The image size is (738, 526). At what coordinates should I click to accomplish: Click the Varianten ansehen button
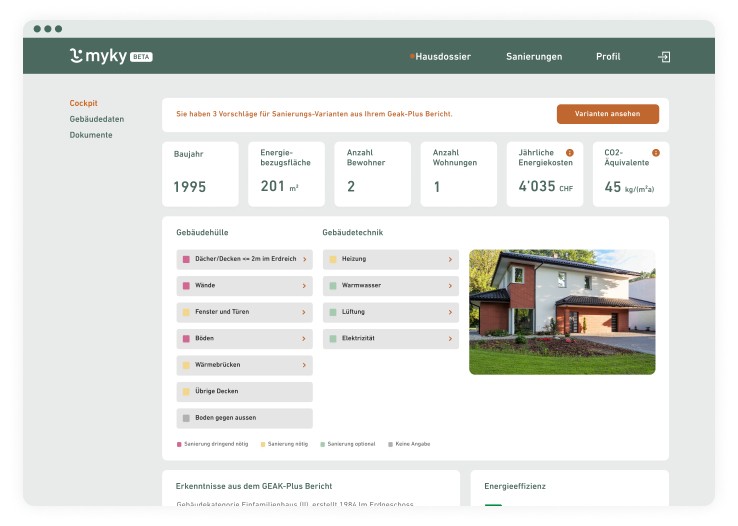pyautogui.click(x=608, y=114)
